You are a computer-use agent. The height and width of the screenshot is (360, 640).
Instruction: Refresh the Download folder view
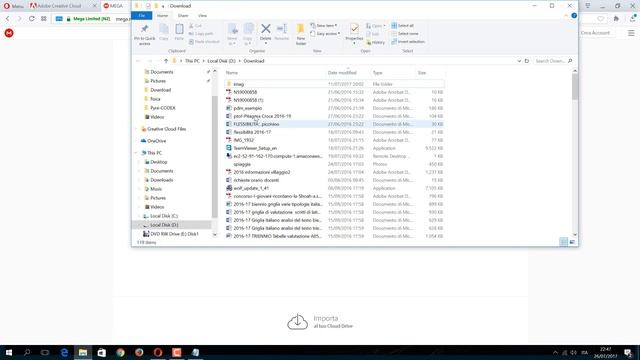[x=527, y=61]
